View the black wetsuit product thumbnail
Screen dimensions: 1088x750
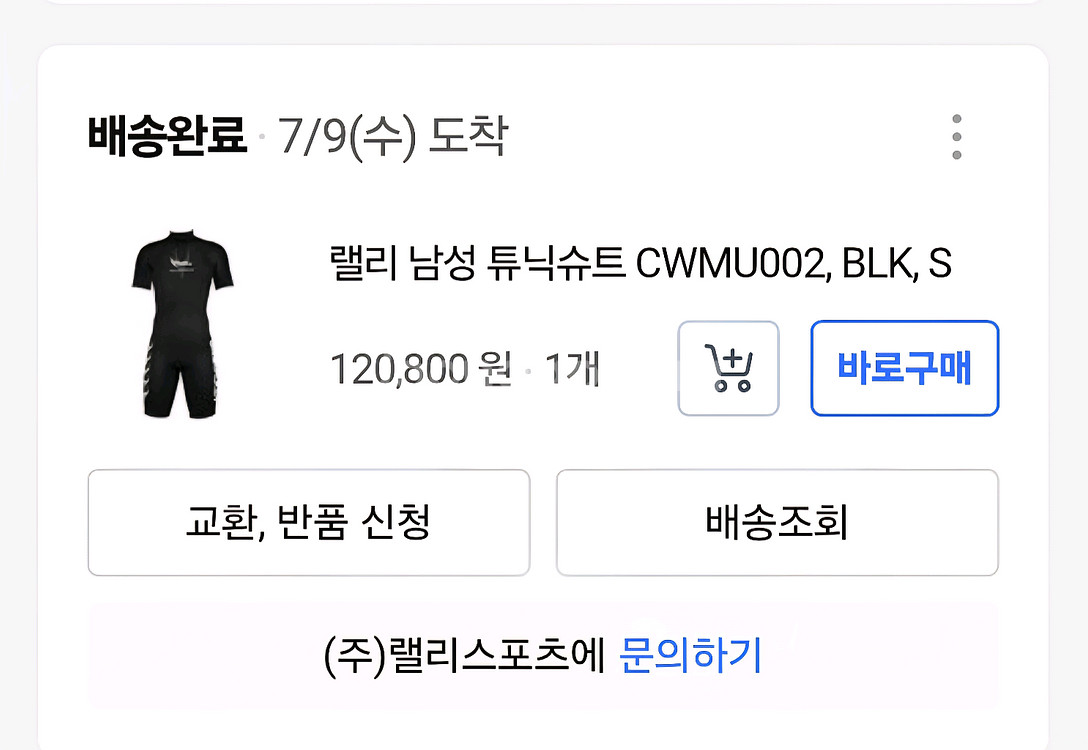(x=182, y=324)
